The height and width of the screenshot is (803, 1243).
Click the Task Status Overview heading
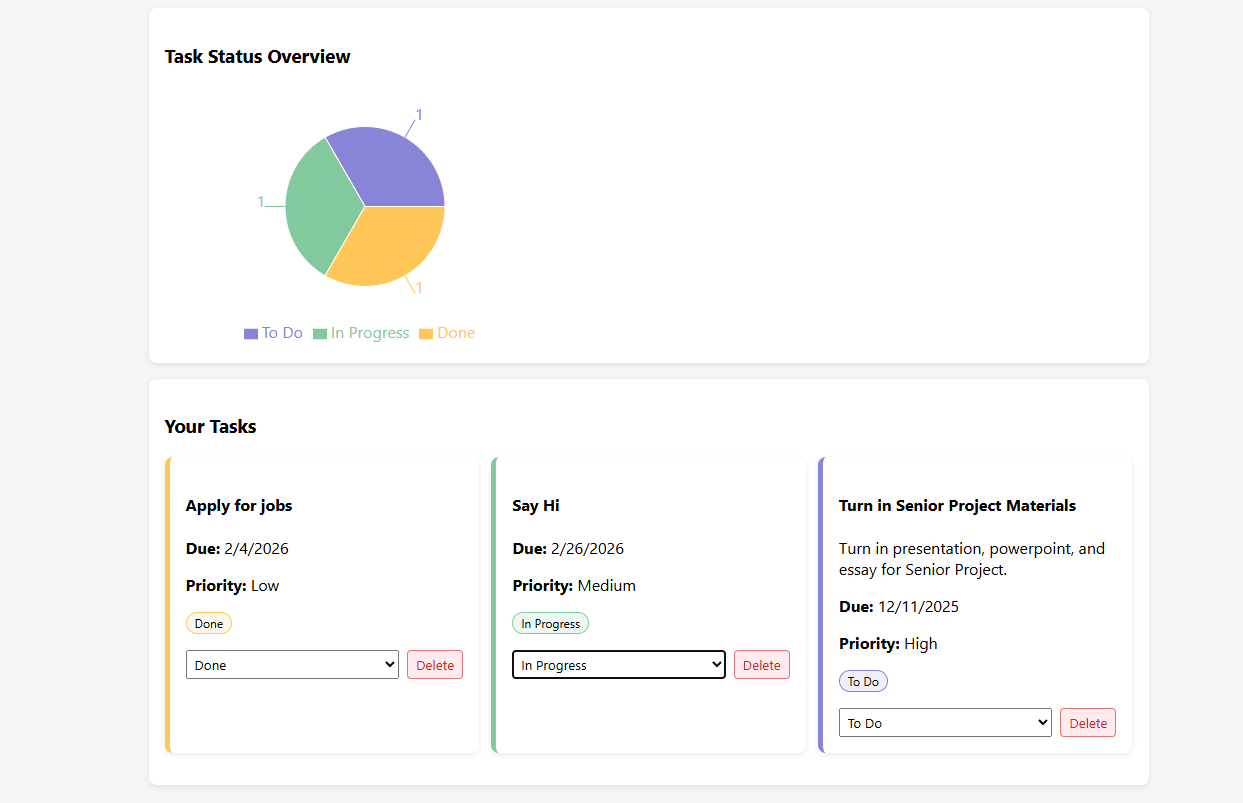click(x=257, y=57)
